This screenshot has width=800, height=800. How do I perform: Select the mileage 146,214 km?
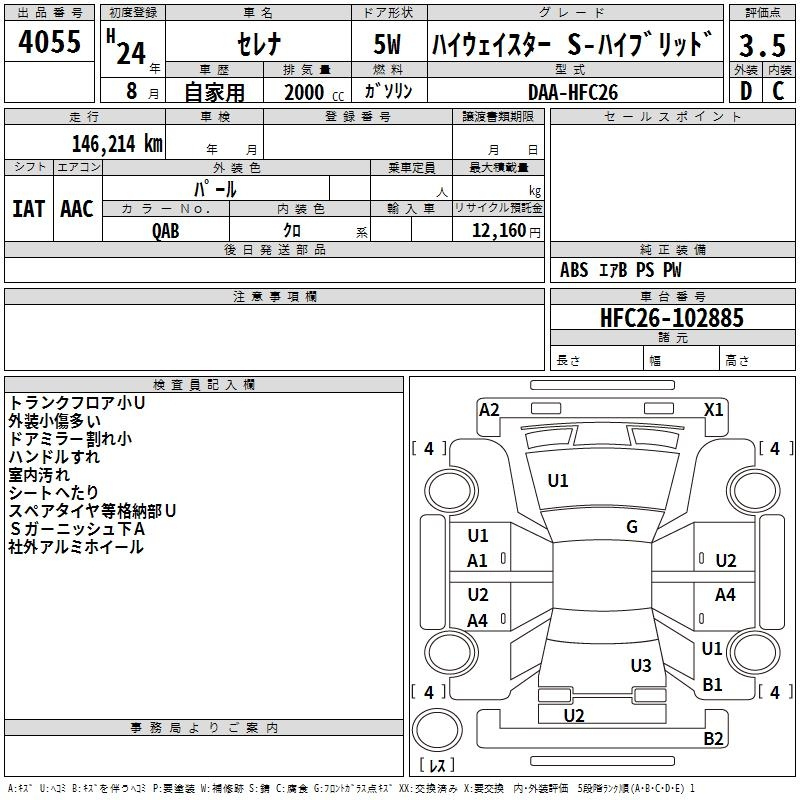117,144
